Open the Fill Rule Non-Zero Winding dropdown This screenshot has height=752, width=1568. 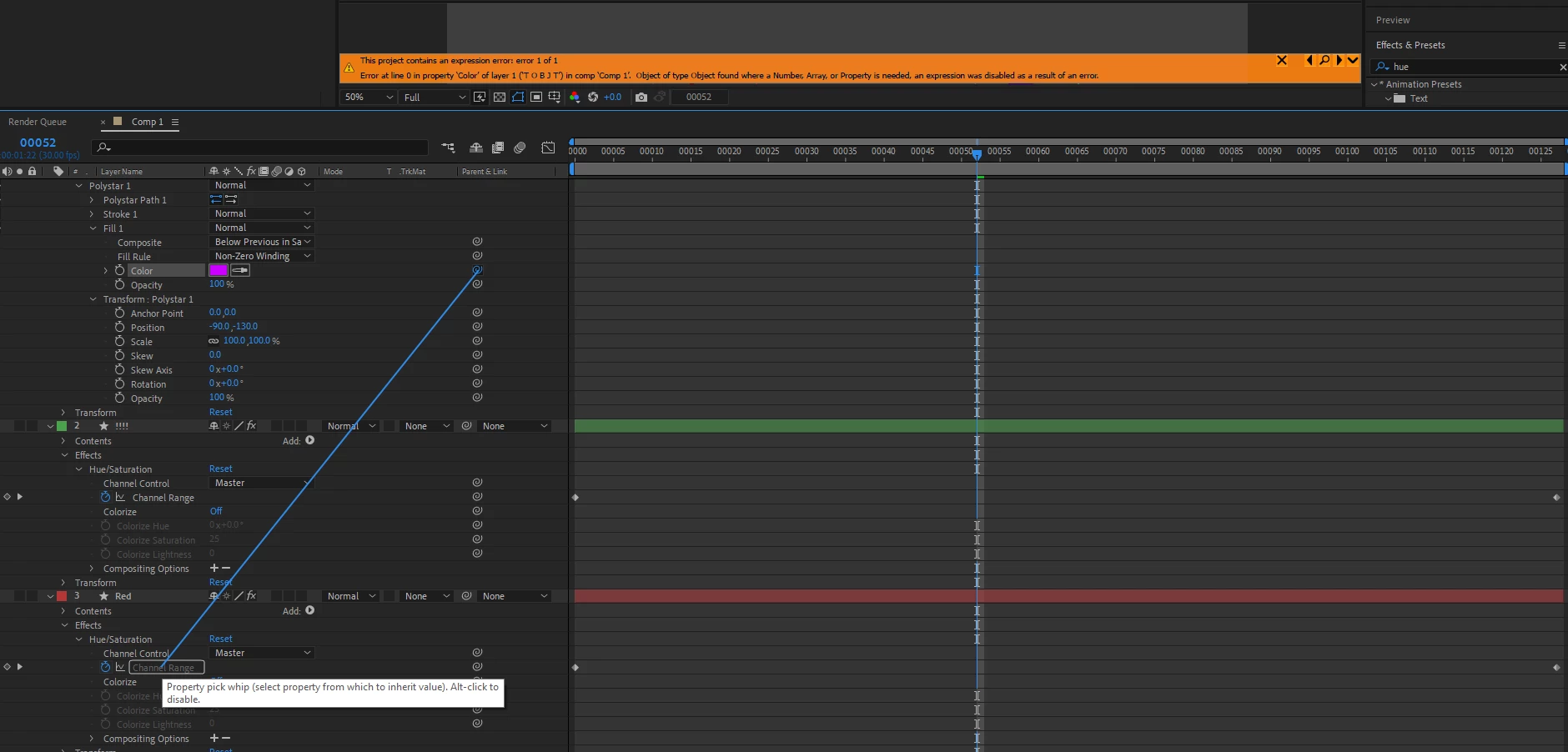click(x=262, y=256)
